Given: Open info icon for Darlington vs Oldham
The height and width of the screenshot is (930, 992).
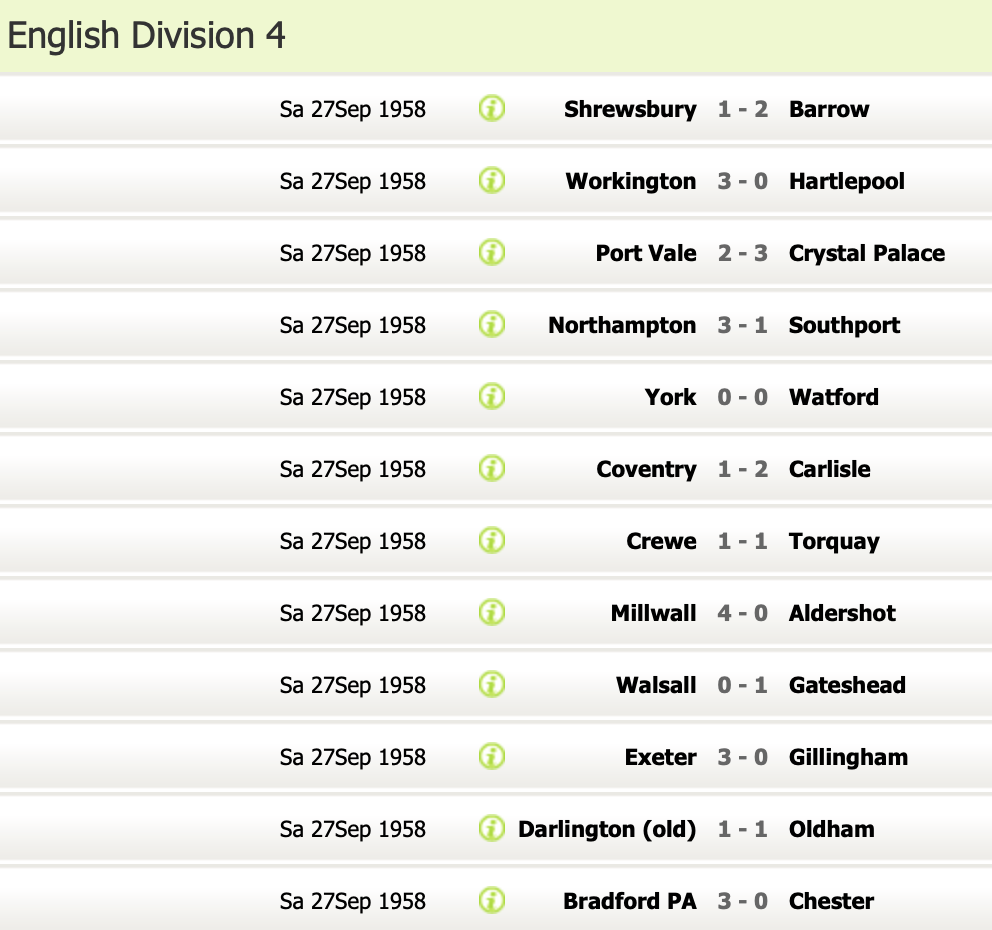Looking at the screenshot, I should coord(491,829).
